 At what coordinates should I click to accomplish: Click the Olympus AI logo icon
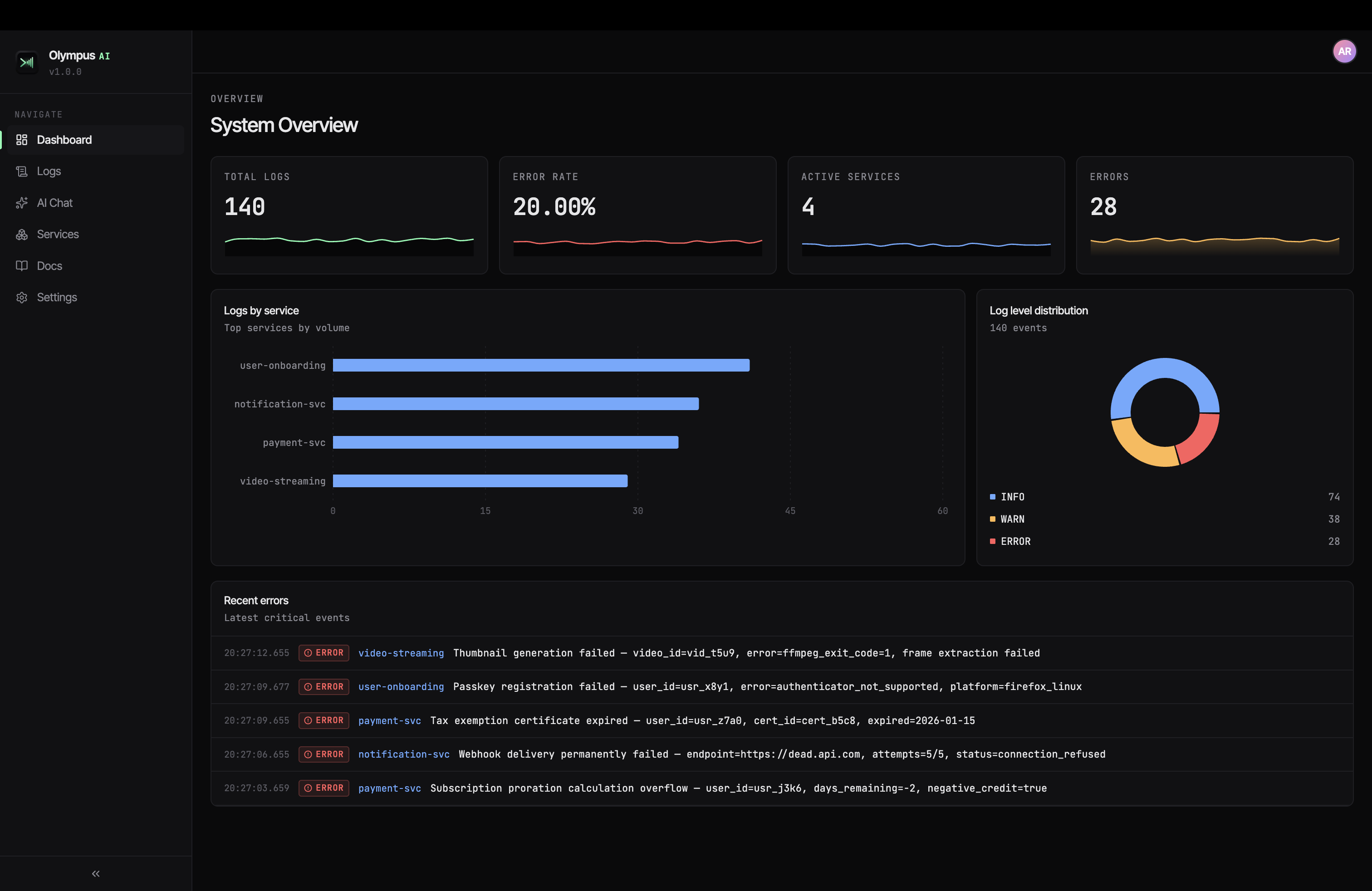point(26,62)
